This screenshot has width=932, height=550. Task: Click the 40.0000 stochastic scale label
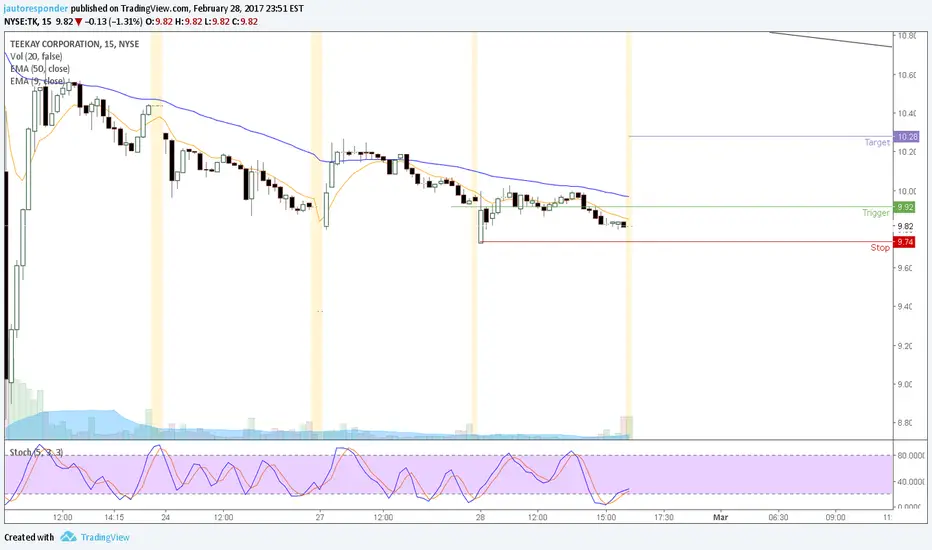tap(911, 482)
